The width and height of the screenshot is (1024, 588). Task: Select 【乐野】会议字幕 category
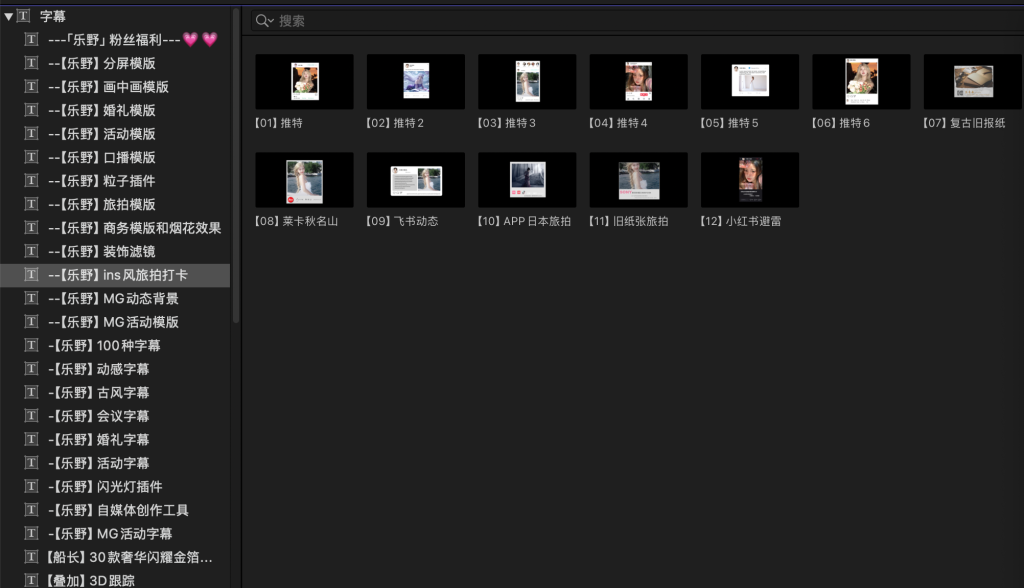click(x=115, y=416)
